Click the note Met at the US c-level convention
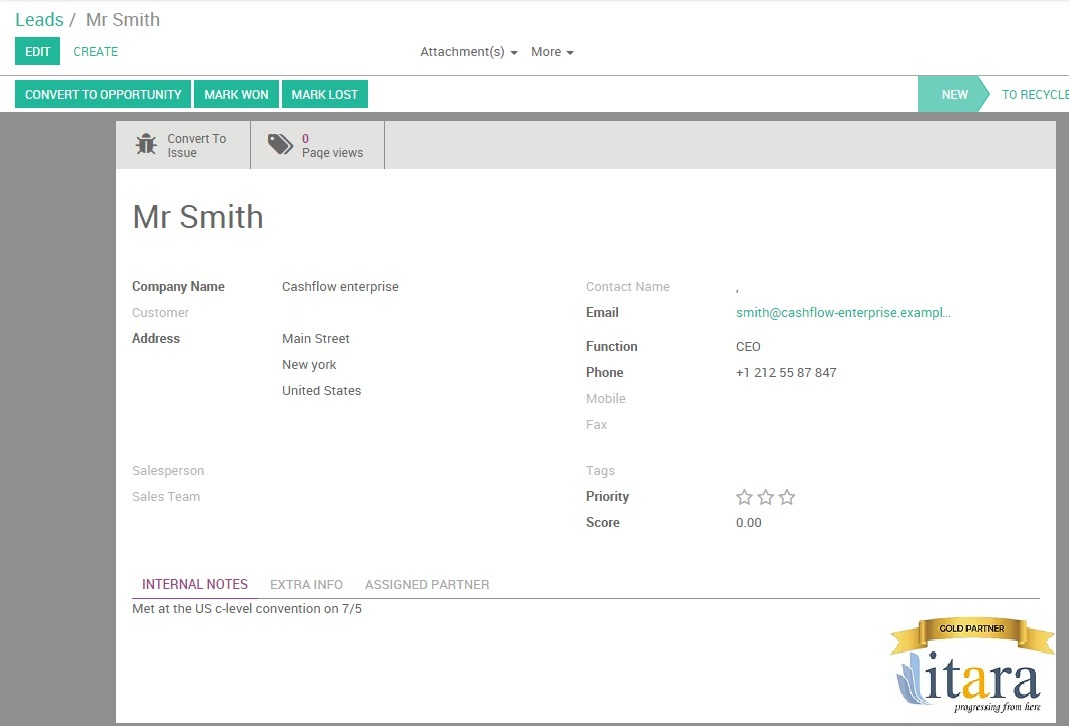Image resolution: width=1069 pixels, height=726 pixels. pyautogui.click(x=247, y=608)
